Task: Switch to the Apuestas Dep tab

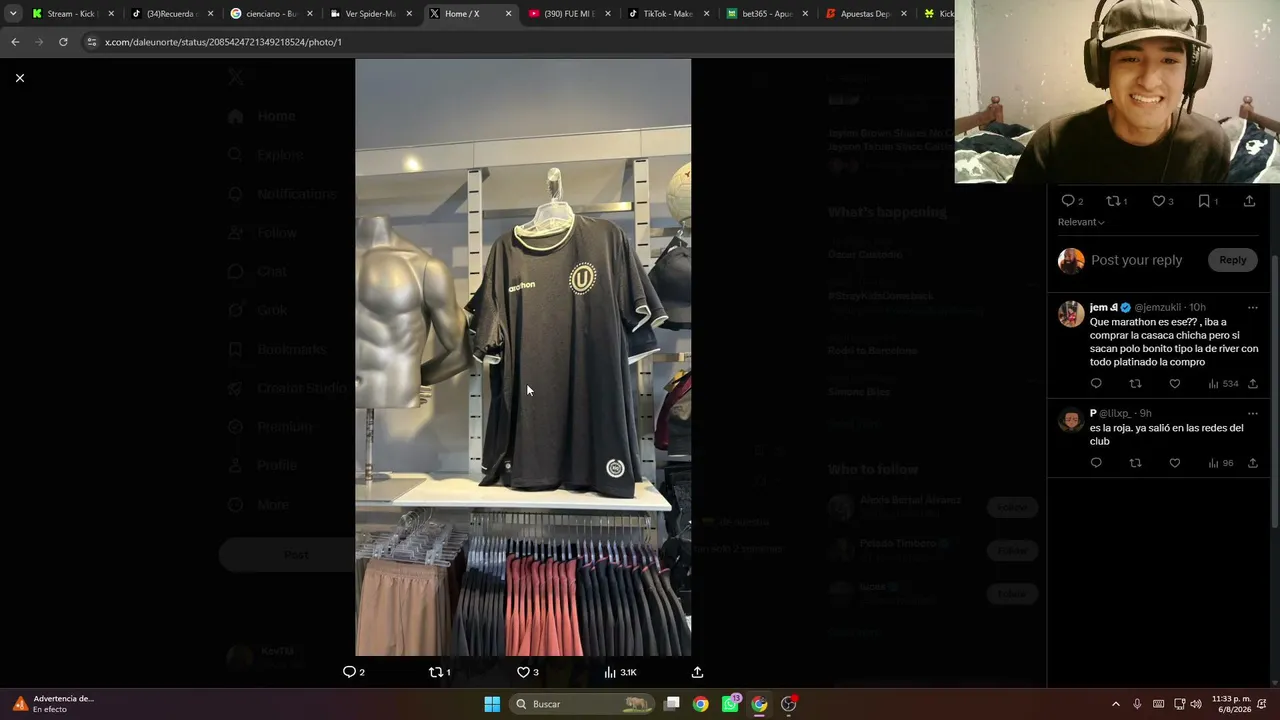Action: tap(865, 14)
